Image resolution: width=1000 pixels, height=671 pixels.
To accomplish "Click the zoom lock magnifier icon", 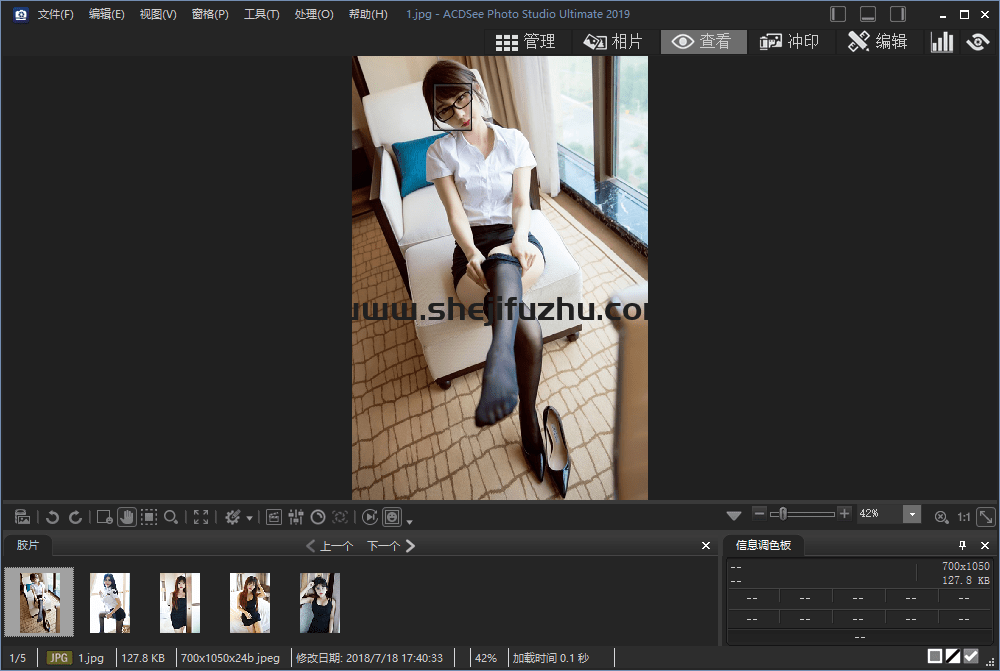I will (941, 517).
